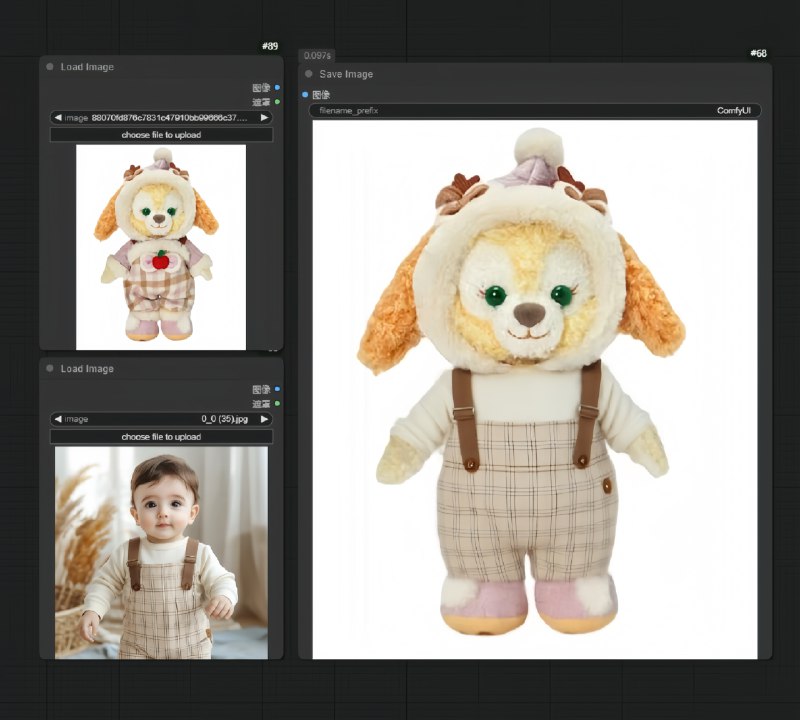Select next image in top Load Image node
Viewport: 800px width, 720px height.
(264, 118)
